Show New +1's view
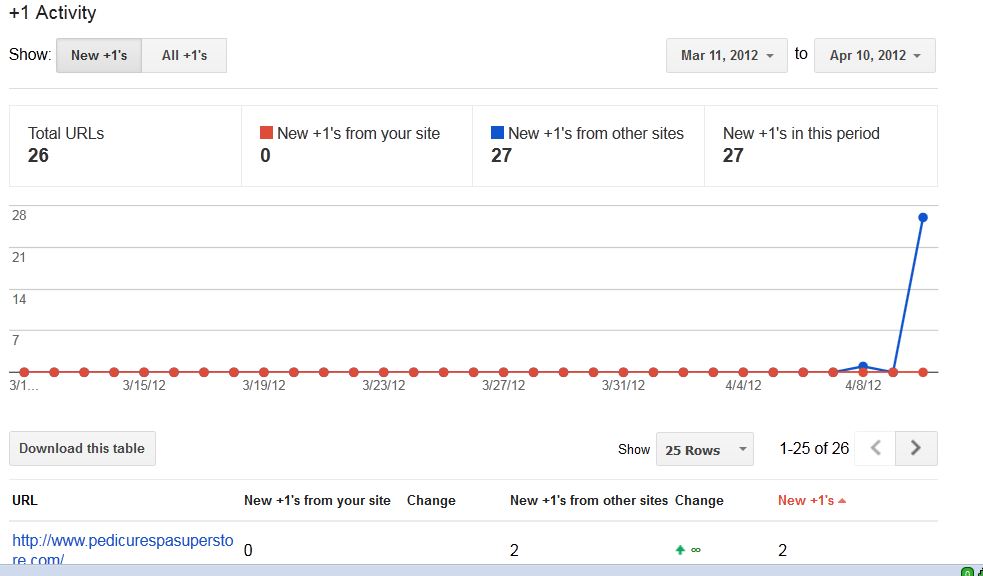The width and height of the screenshot is (983, 576). click(99, 55)
